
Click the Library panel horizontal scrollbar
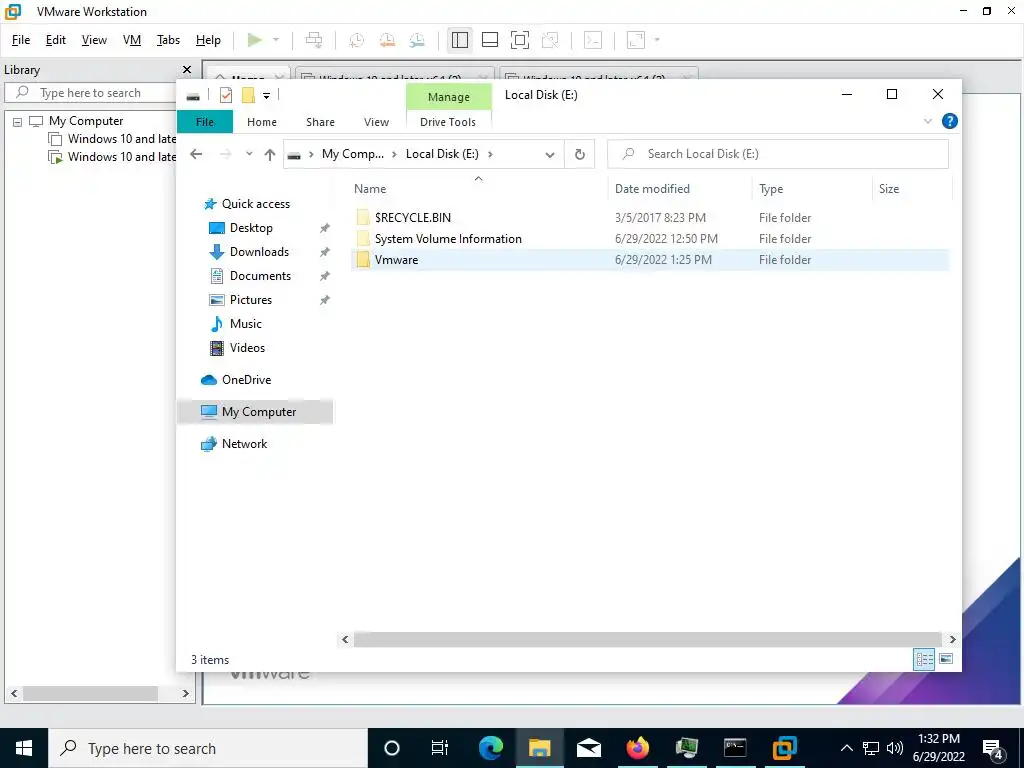[90, 694]
